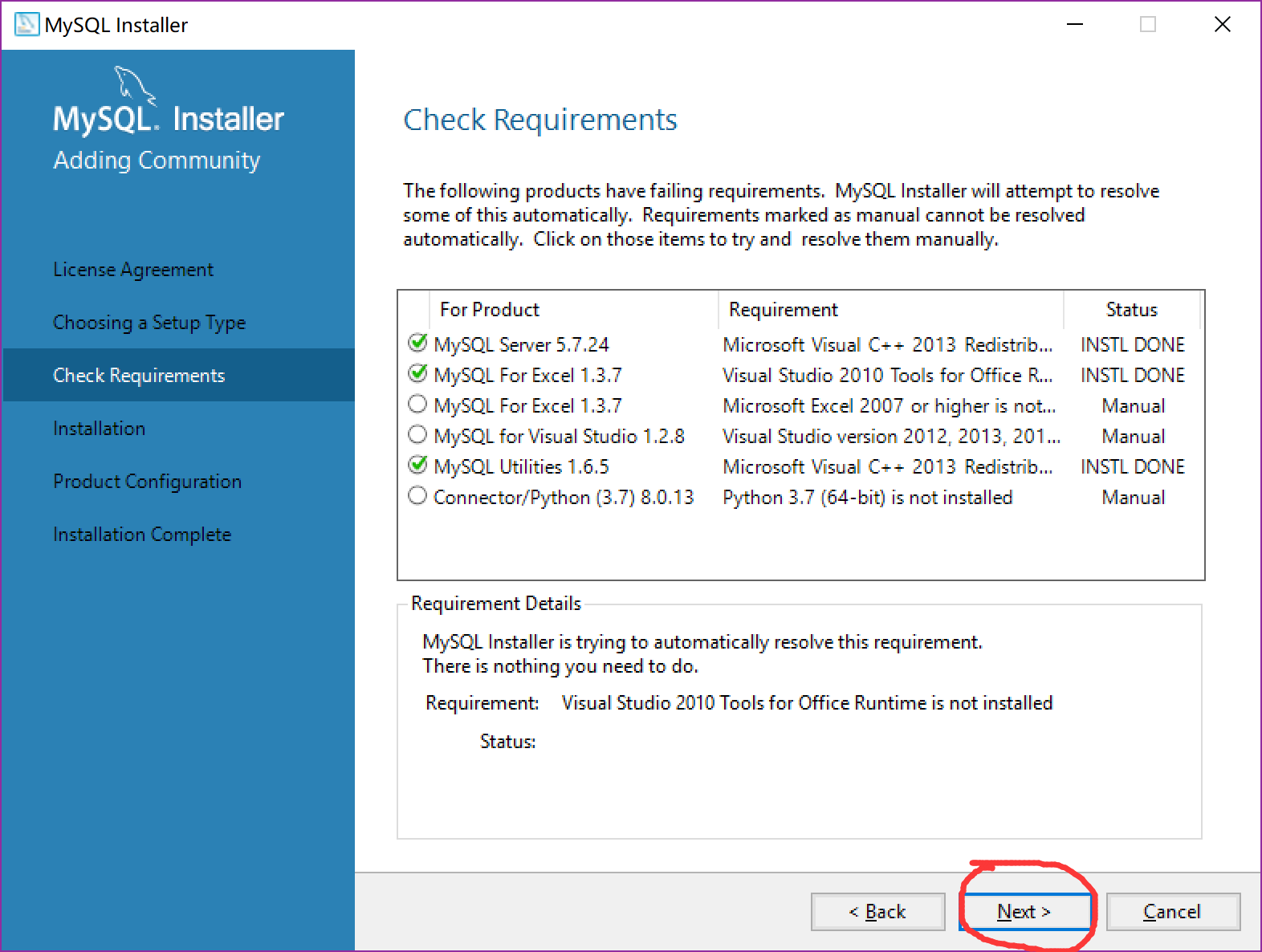Click the MySQL Utilities 1.6.5 checkmark icon
Image resolution: width=1262 pixels, height=952 pixels.
417,465
